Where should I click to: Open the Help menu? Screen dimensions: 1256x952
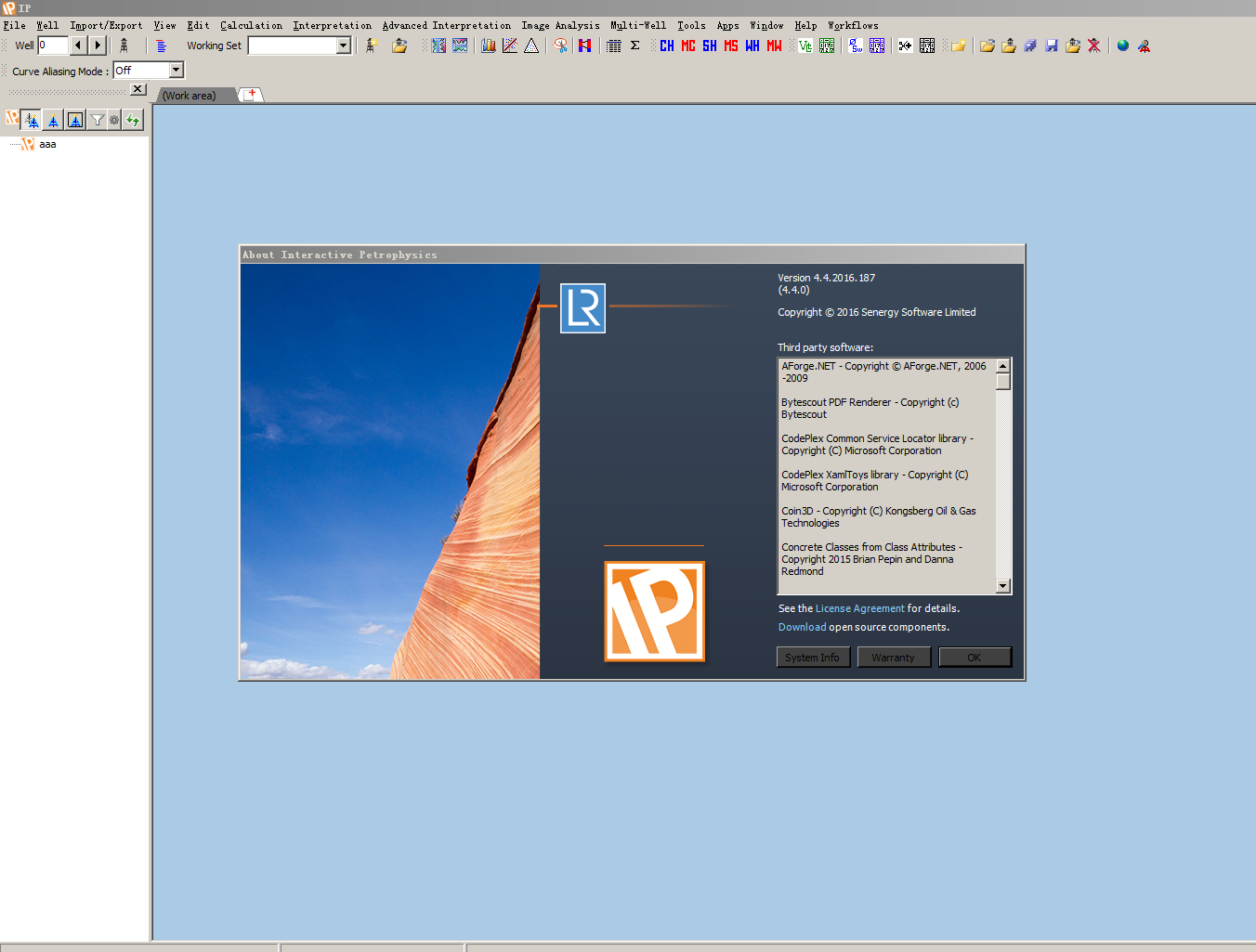pyautogui.click(x=806, y=26)
